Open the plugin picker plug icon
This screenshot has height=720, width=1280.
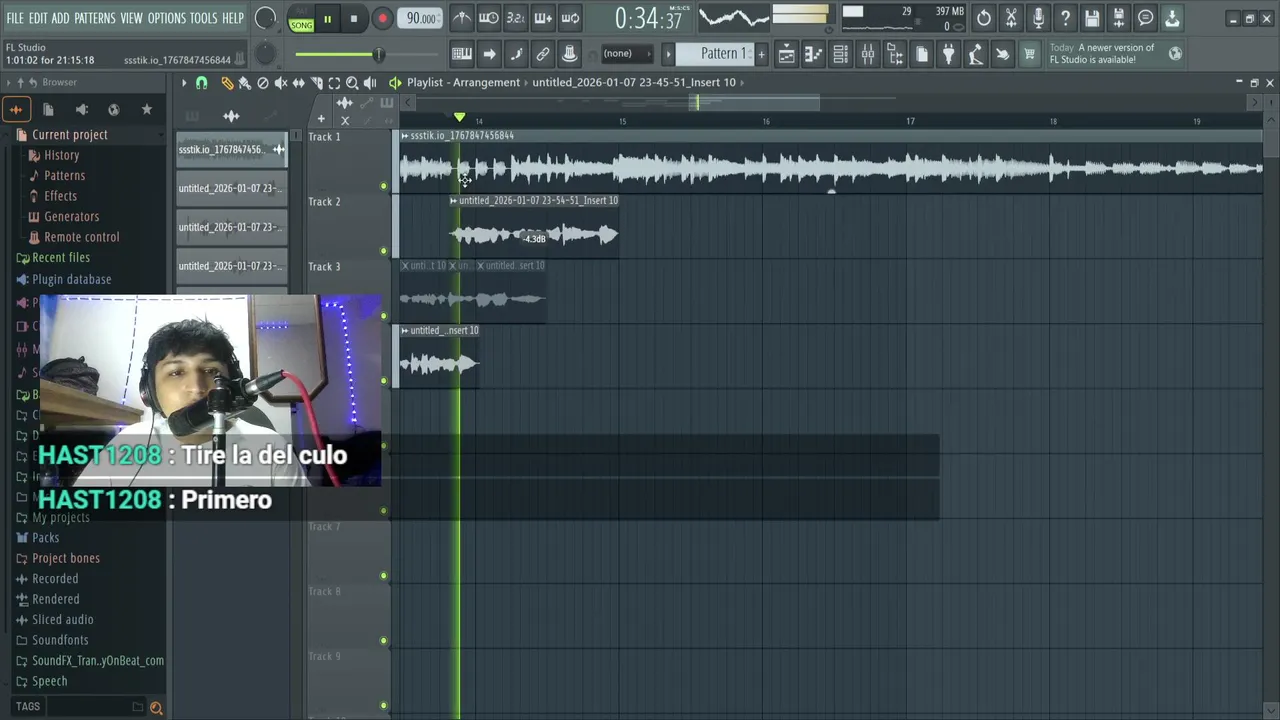click(949, 54)
